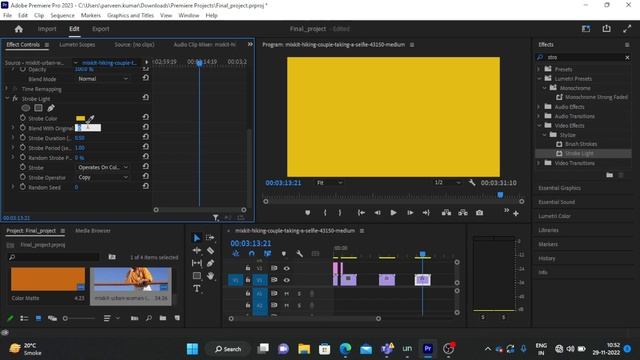Viewport: 640px width, 360px height.
Task: Choose the Ripple Edit tool
Action: click(x=197, y=250)
